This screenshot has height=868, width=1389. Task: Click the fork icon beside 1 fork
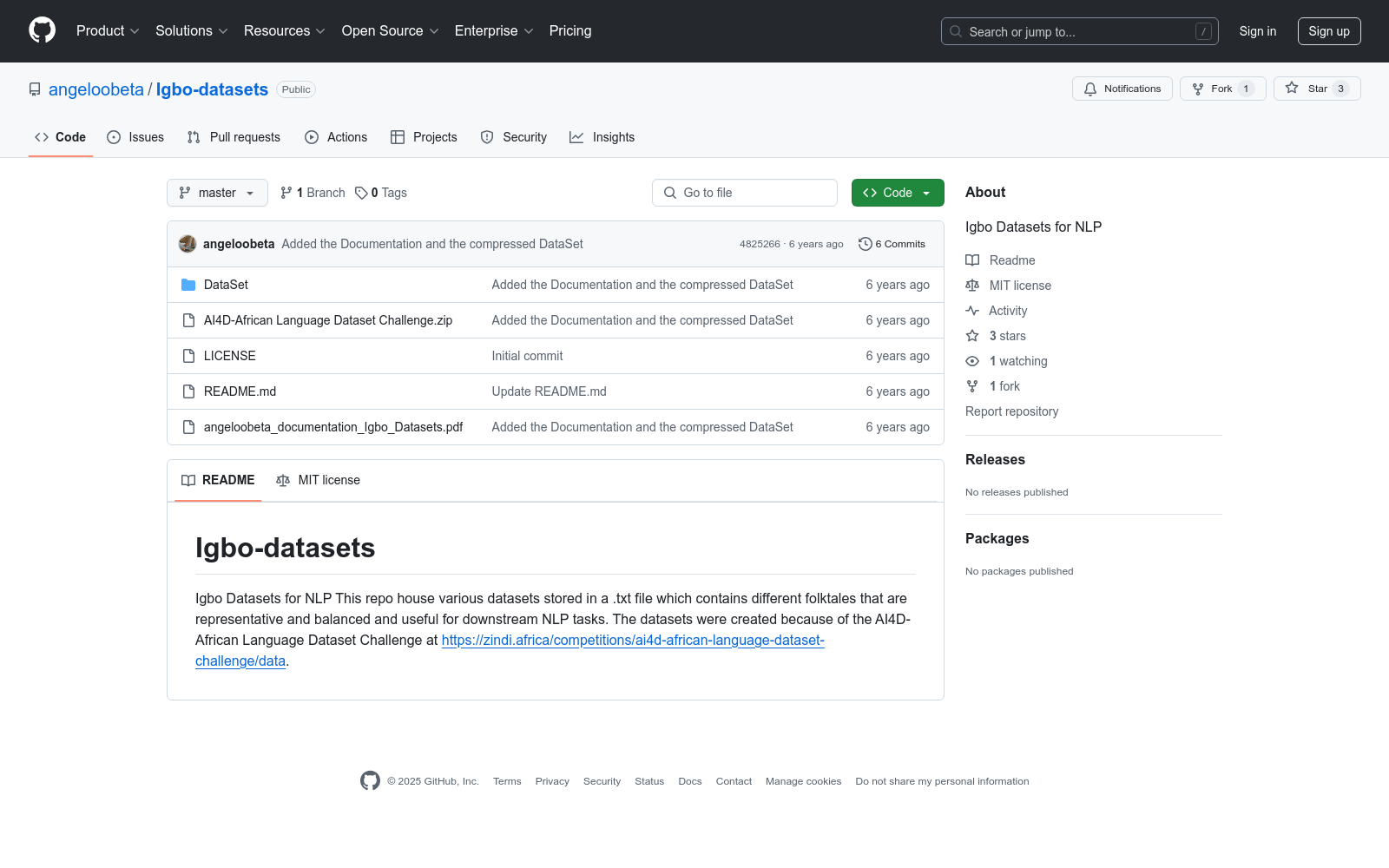pyautogui.click(x=972, y=386)
